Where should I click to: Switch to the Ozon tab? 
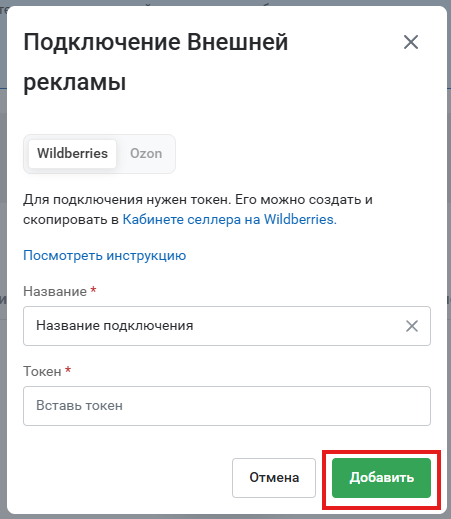coord(146,154)
